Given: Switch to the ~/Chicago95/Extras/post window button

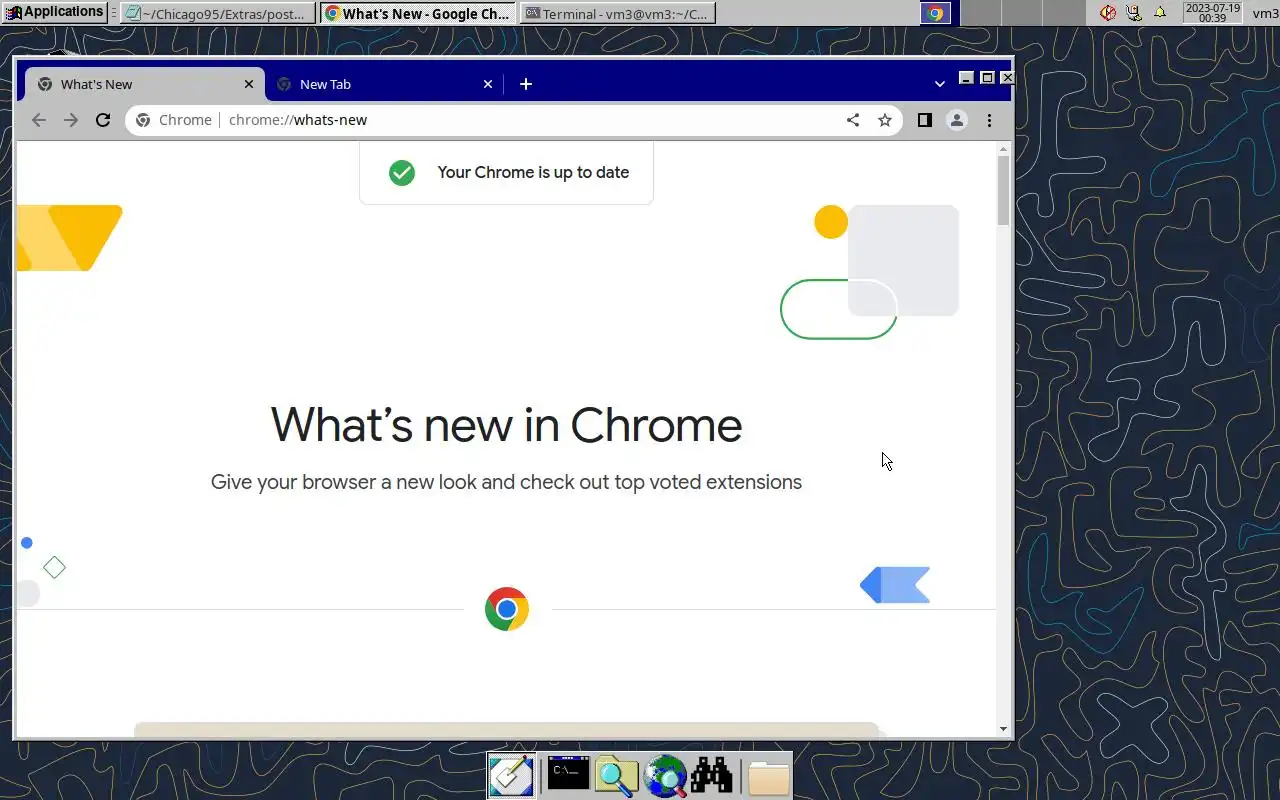Looking at the screenshot, I should [x=217, y=13].
